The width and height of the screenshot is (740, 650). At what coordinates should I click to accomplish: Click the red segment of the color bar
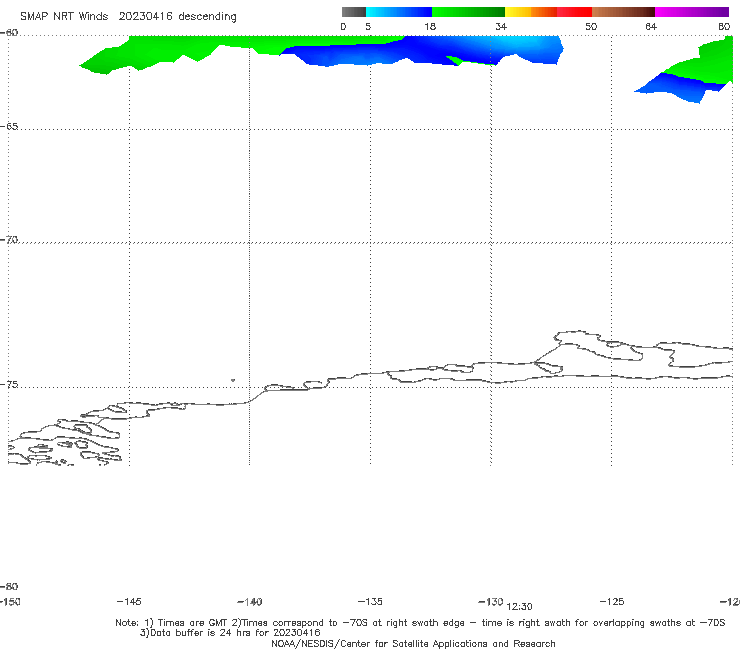pos(574,12)
